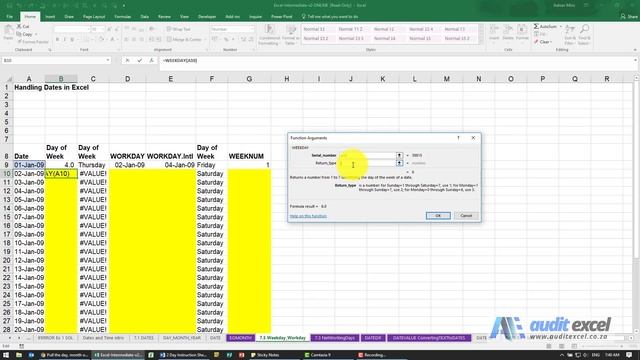The width and height of the screenshot is (640, 360).
Task: Click the Insert cells icon
Action: point(494,30)
